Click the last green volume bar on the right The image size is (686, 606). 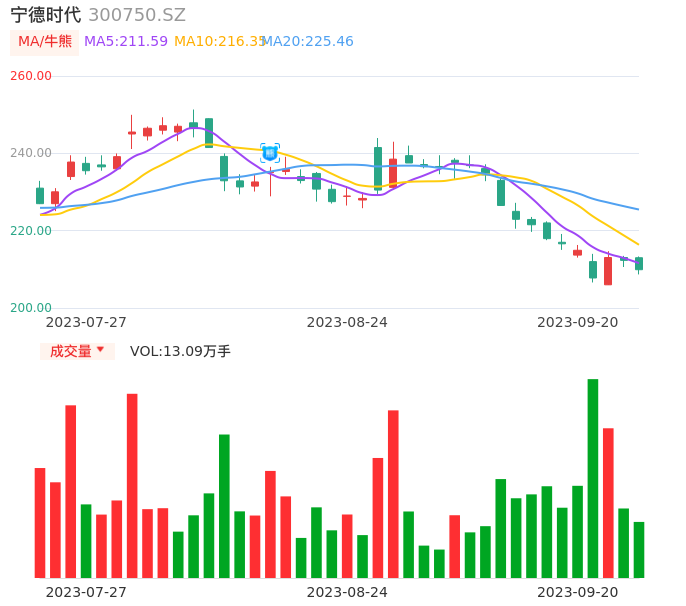(639, 550)
